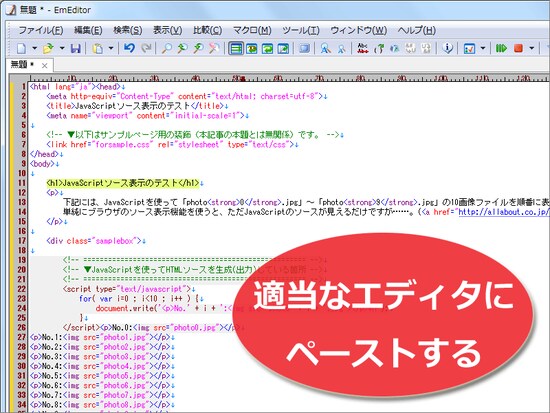Expand the Open file dropdown arrow
Screen dimensions: 550x413
coord(62,48)
